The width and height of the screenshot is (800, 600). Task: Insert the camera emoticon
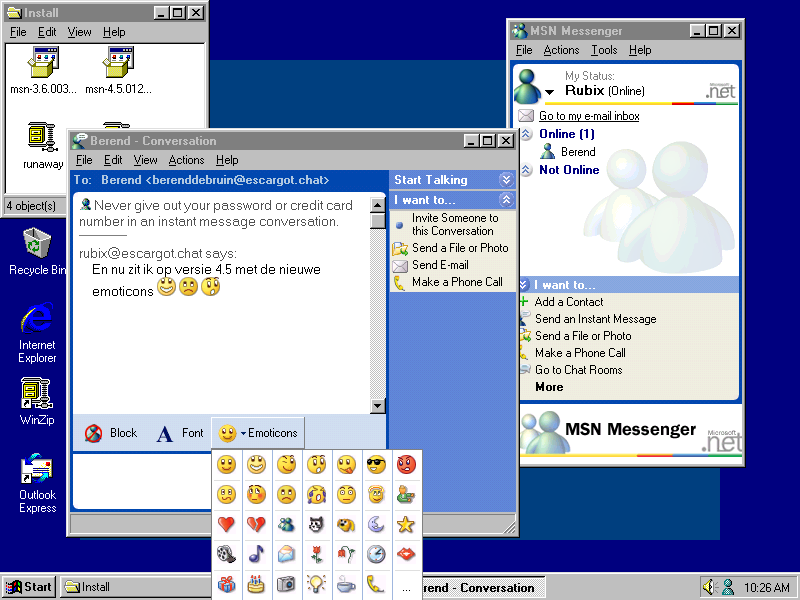(x=287, y=584)
